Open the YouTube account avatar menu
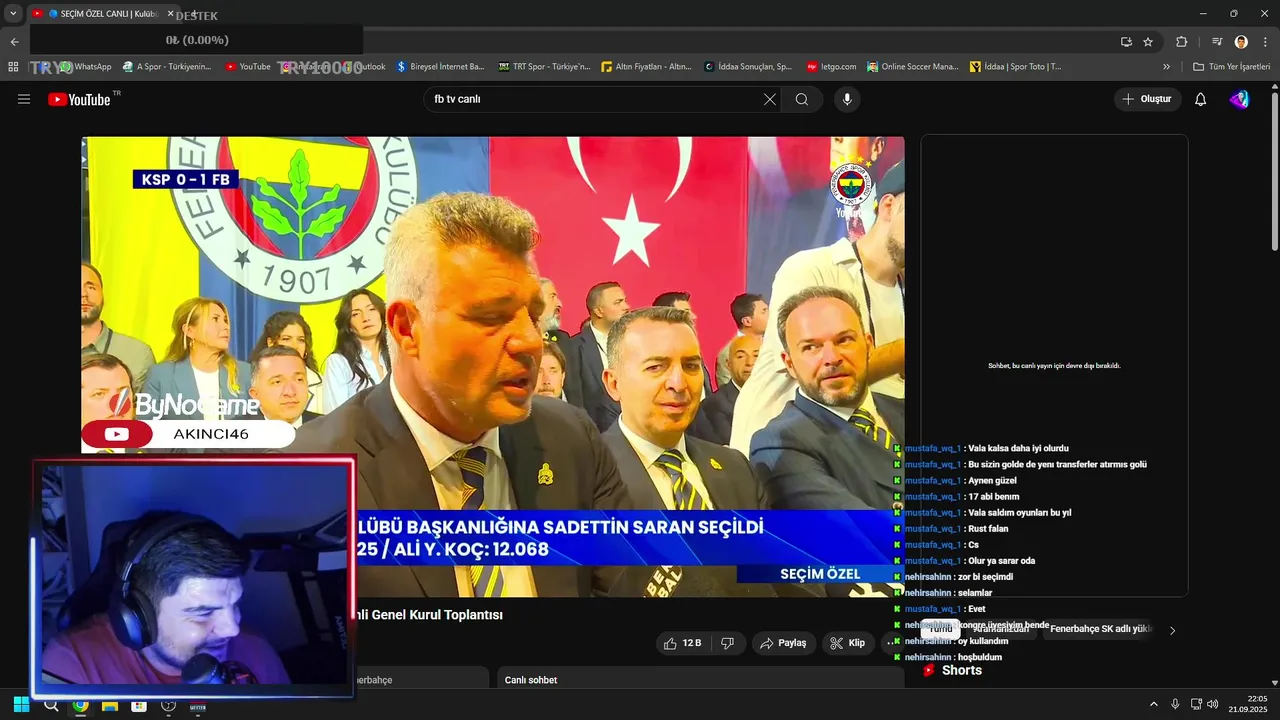Image resolution: width=1280 pixels, height=720 pixels. [1239, 99]
